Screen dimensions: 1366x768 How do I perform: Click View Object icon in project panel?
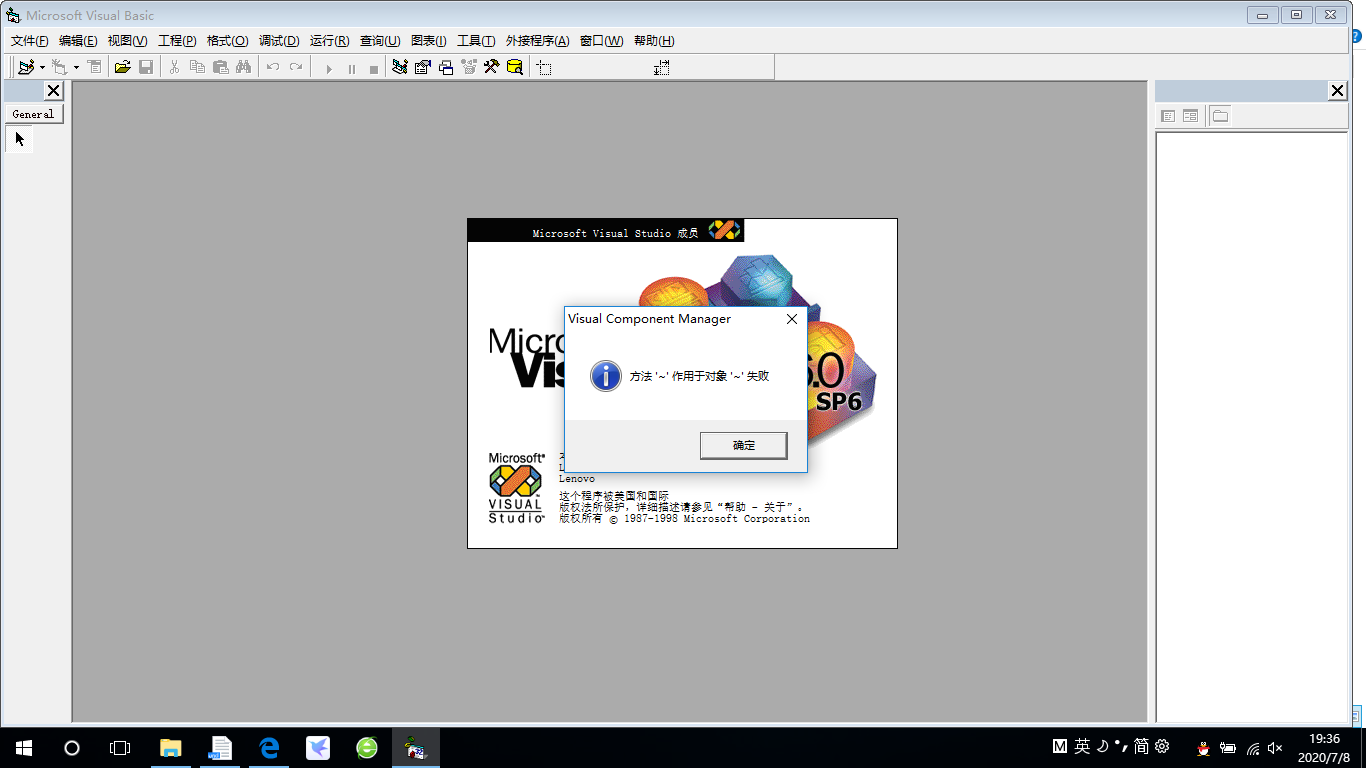pyautogui.click(x=1190, y=116)
